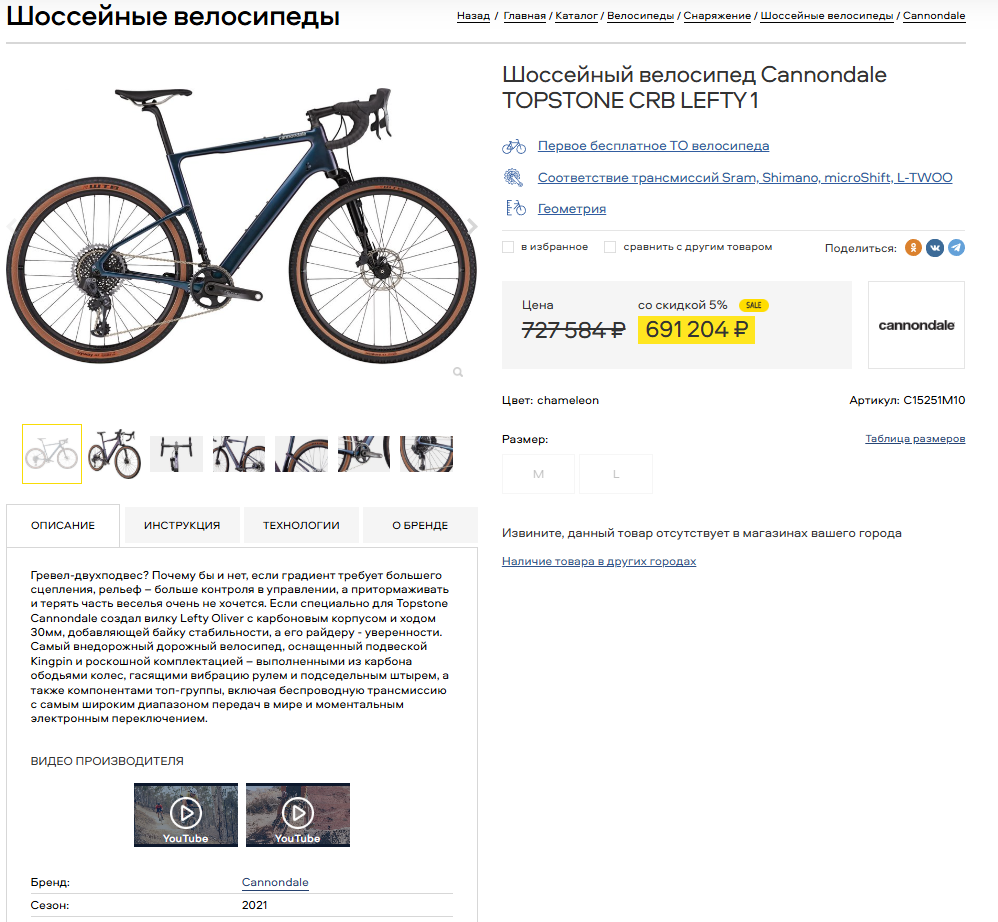998x922 pixels.
Task: Open the ИНСТРУКЦИЯ tab
Action: (182, 526)
